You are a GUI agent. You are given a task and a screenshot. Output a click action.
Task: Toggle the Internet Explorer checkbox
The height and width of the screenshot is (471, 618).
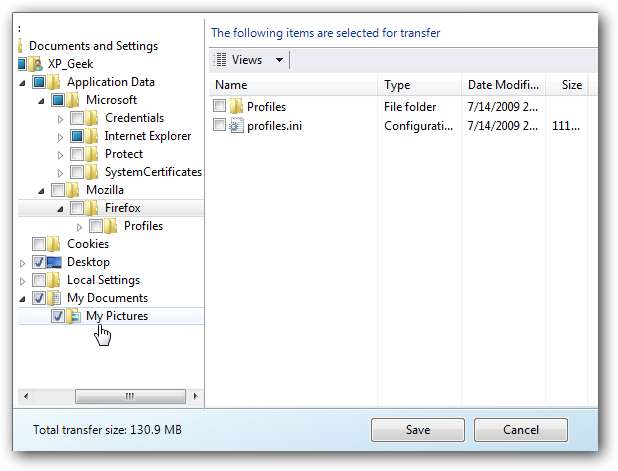click(77, 136)
